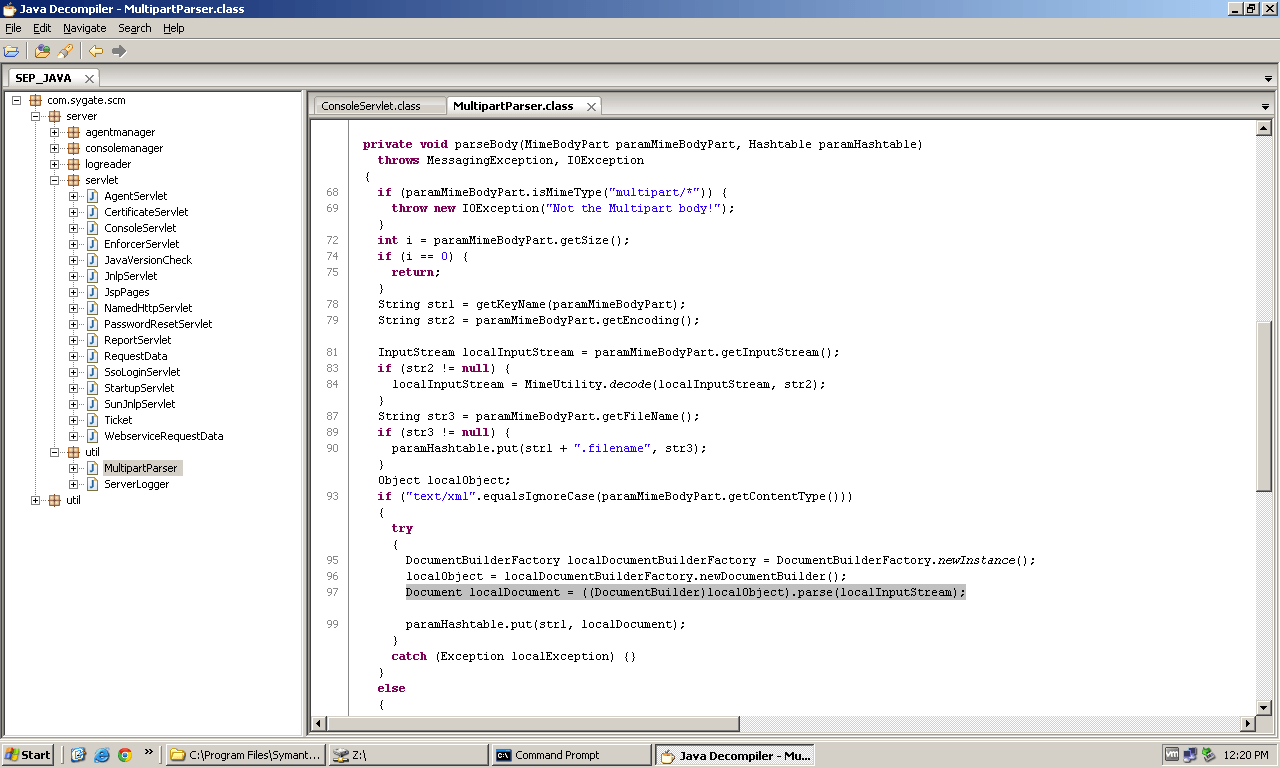Open the Help menu
The height and width of the screenshot is (768, 1280).
point(174,28)
